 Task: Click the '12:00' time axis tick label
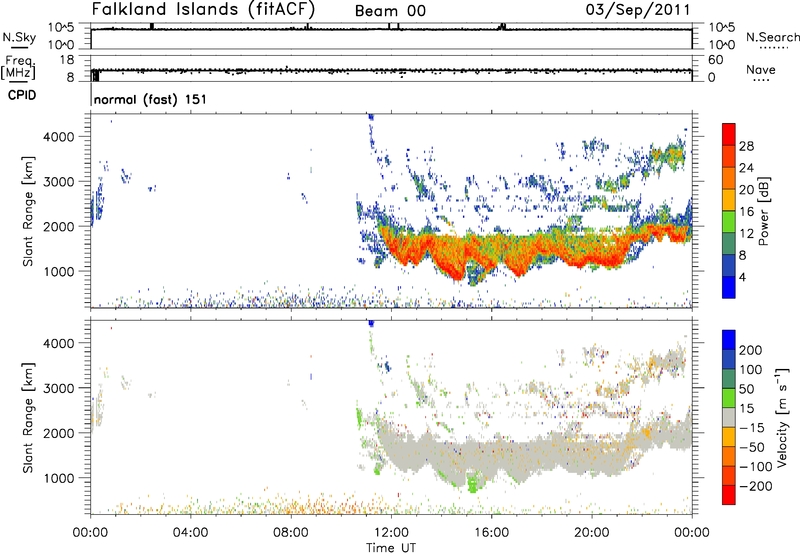click(x=391, y=533)
